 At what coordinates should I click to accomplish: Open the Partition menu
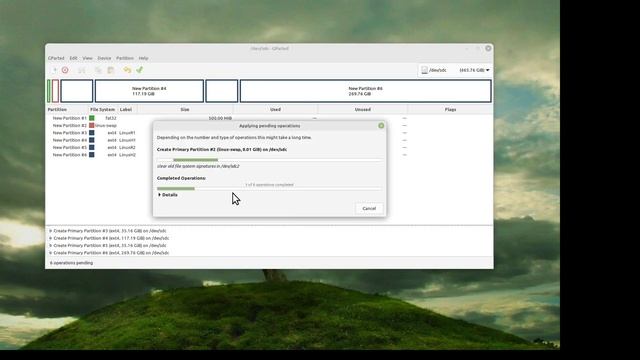point(124,58)
